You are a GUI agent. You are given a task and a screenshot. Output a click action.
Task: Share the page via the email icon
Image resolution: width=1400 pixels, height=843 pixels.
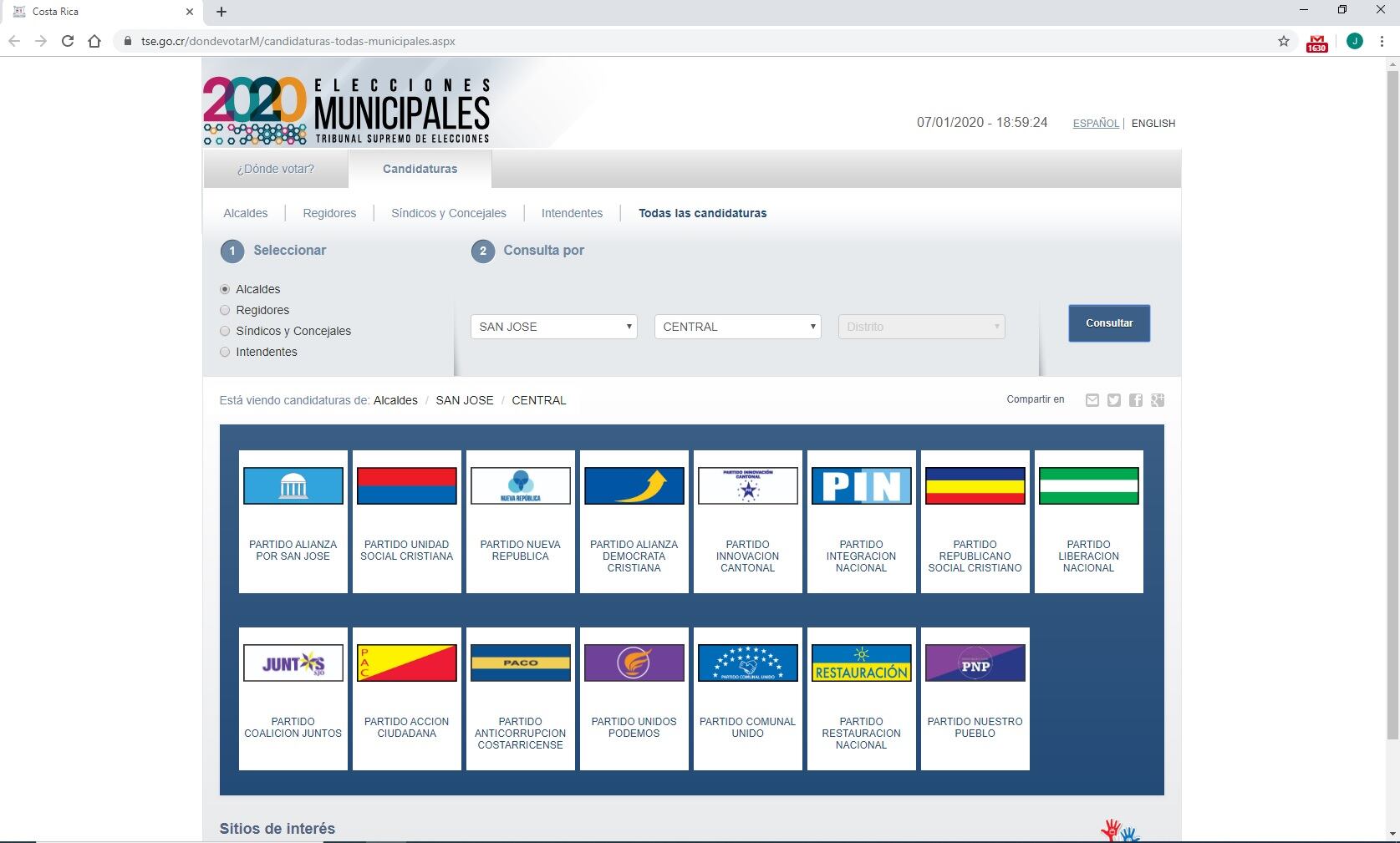[1092, 401]
